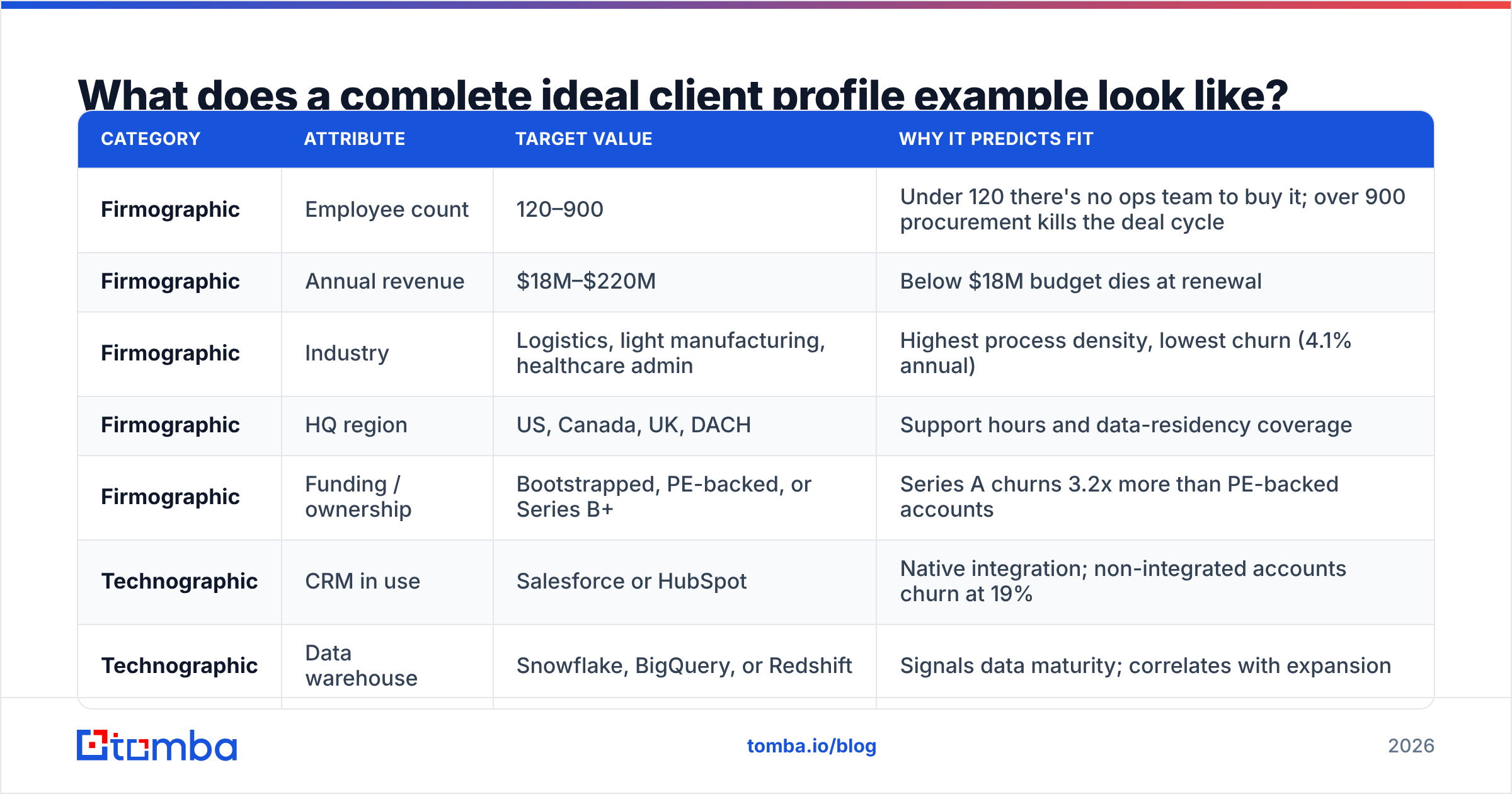This screenshot has height=794, width=1512.
Task: Click Technographic in the CRM in use row
Action: (180, 581)
